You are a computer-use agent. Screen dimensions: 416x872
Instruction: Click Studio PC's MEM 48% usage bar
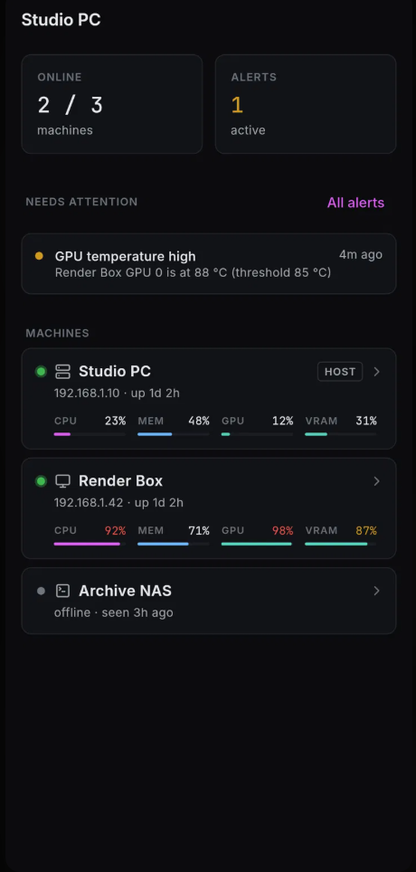tap(174, 434)
